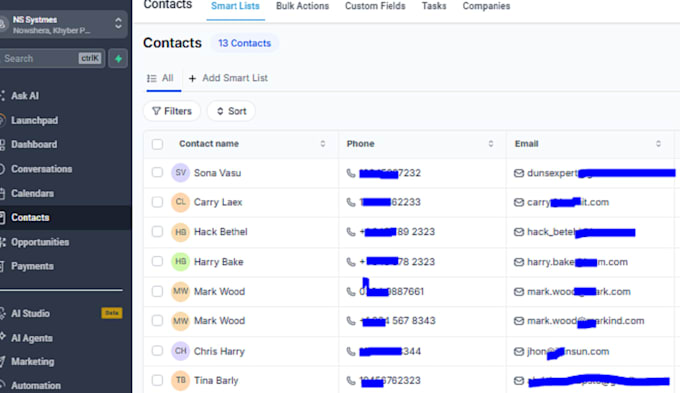Screen dimensions: 680x393
Task: Switch to the Bulk Actions tab
Action: coord(302,6)
